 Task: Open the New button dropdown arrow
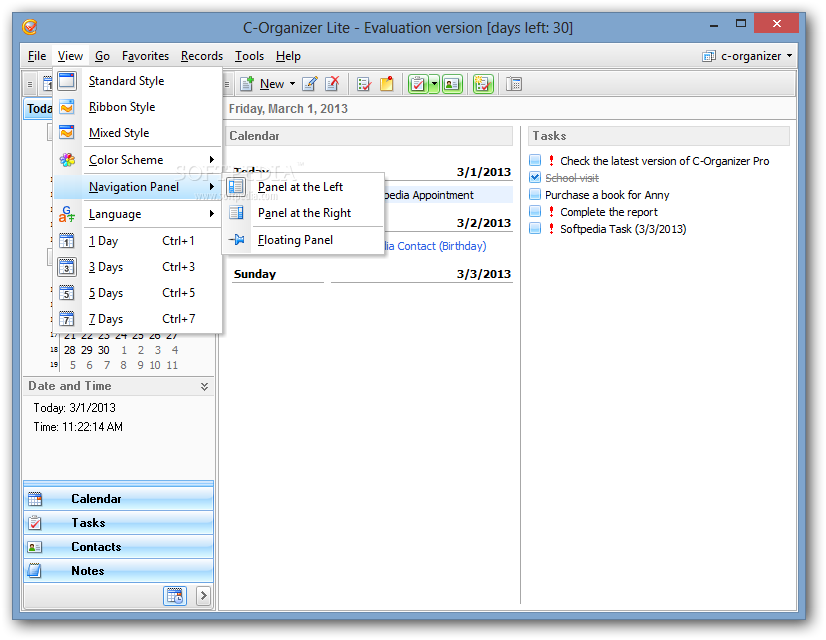click(292, 84)
